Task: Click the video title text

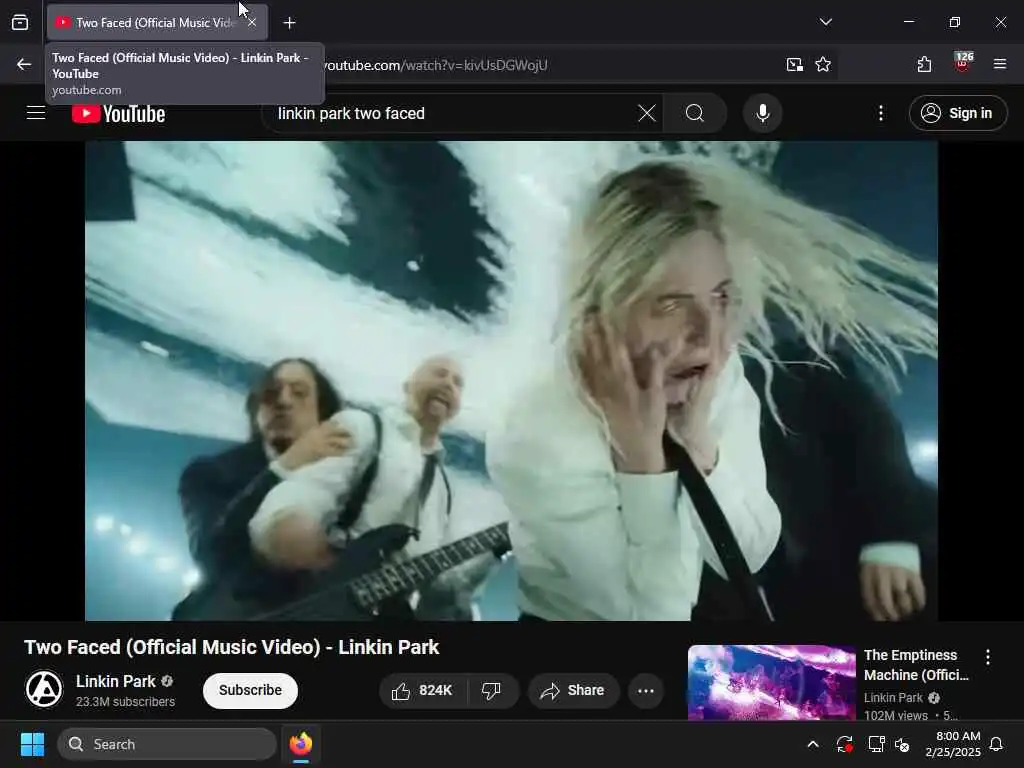Action: coord(232,647)
